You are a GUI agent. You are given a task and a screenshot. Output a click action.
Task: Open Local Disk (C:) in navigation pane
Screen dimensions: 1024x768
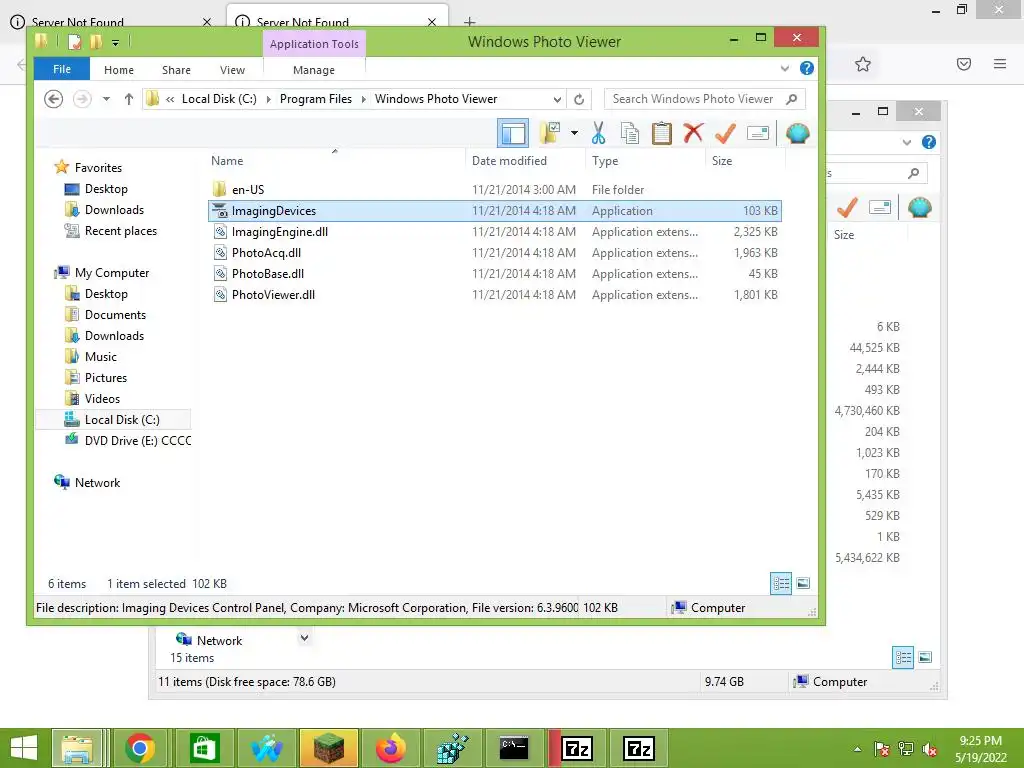[x=122, y=419]
